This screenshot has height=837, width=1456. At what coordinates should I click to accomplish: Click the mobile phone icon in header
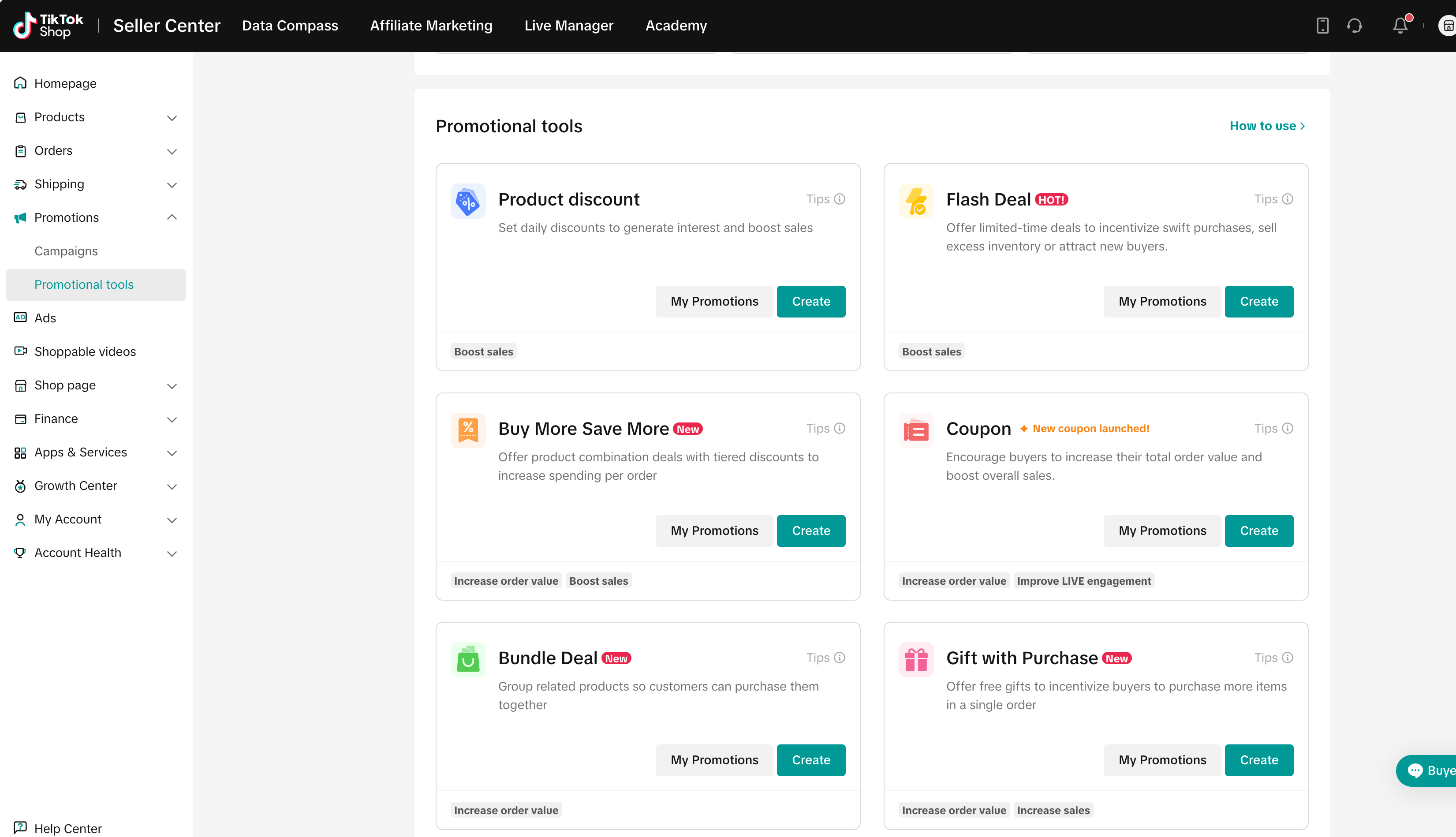(x=1322, y=26)
